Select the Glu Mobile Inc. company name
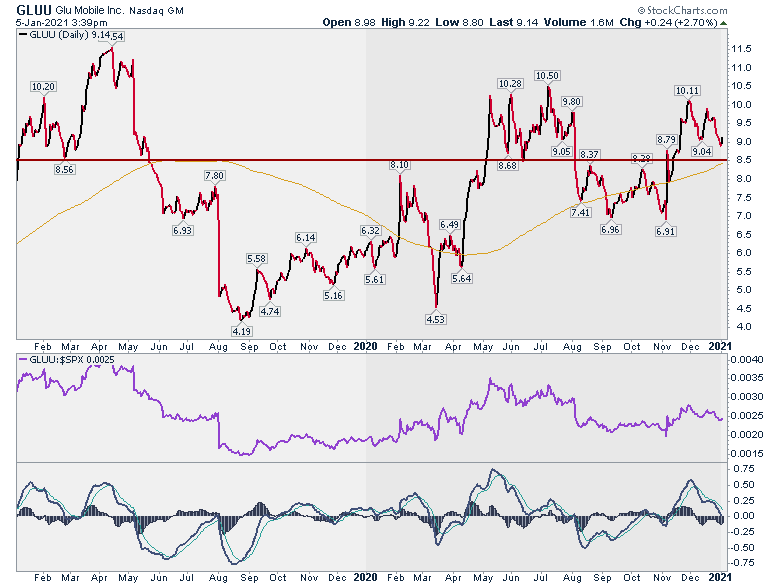Image resolution: width=780 pixels, height=586 pixels. pyautogui.click(x=90, y=10)
